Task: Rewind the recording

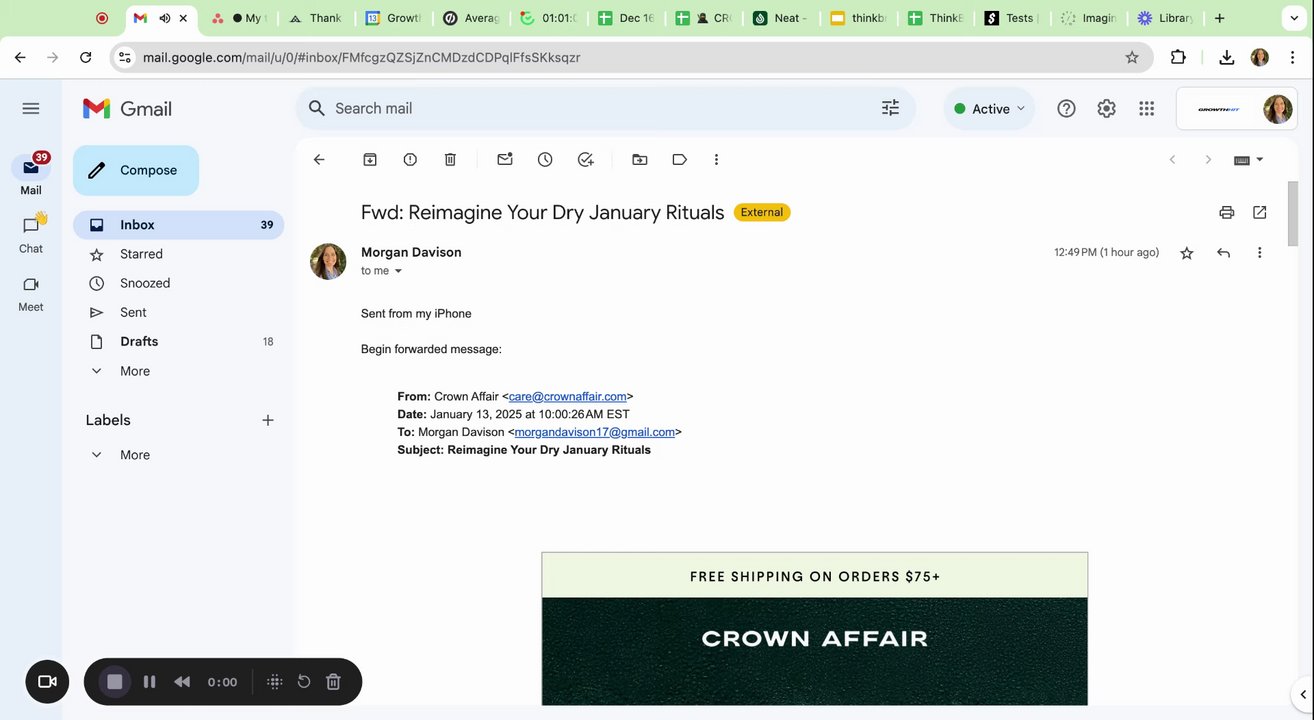Action: click(x=182, y=682)
